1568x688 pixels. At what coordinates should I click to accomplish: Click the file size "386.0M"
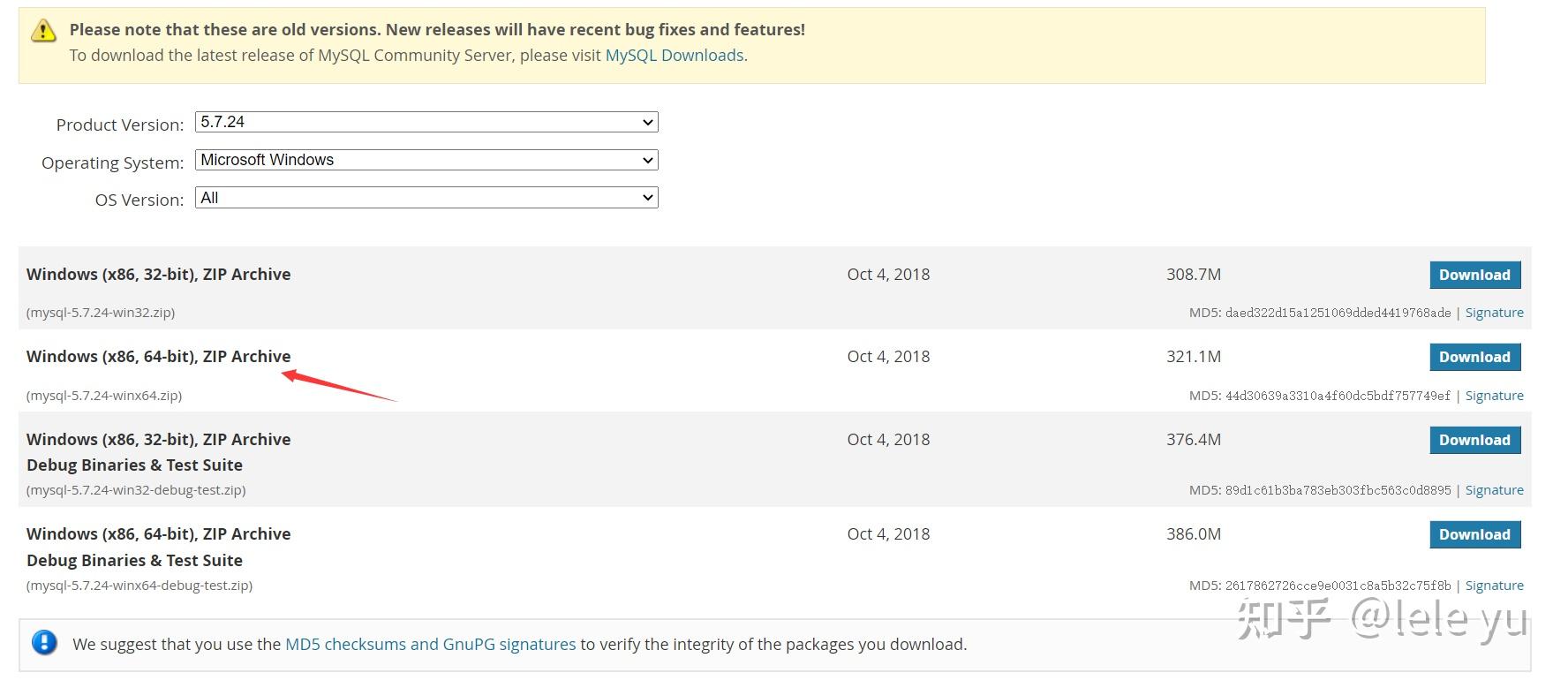(x=1194, y=534)
